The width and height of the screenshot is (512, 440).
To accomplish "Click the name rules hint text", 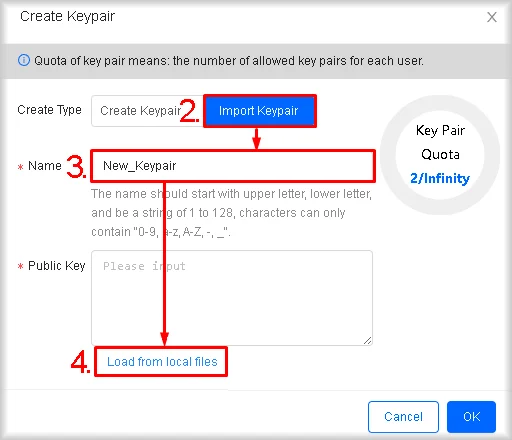I will click(x=231, y=213).
